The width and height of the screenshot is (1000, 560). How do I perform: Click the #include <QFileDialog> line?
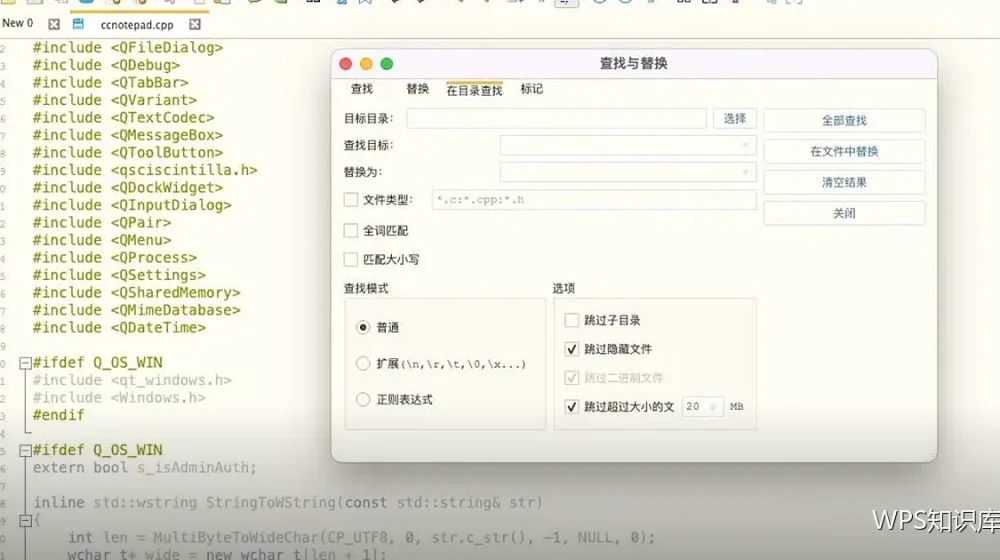(x=128, y=48)
